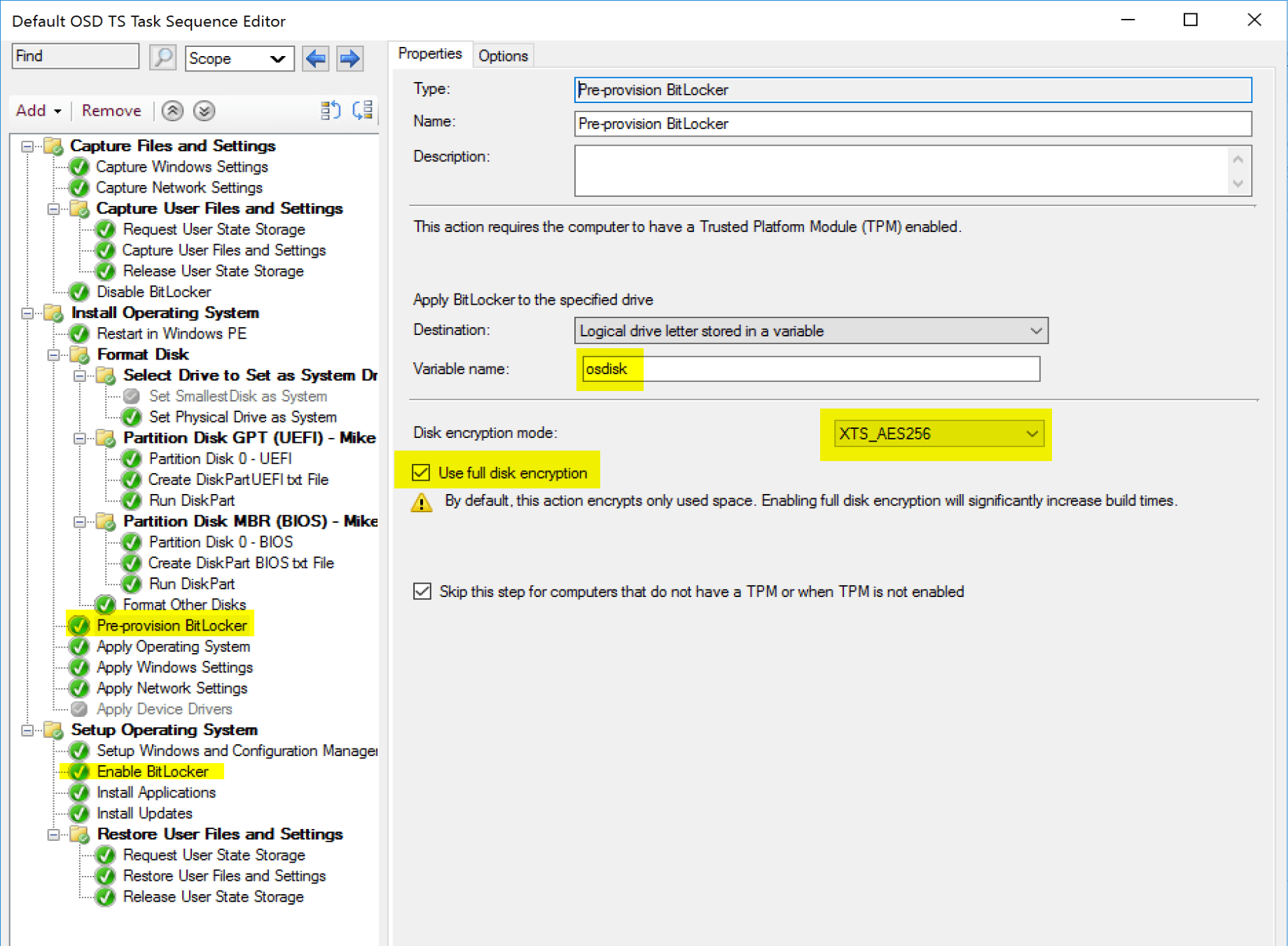Click the move step up reorder icon
1288x946 pixels.
point(331,110)
